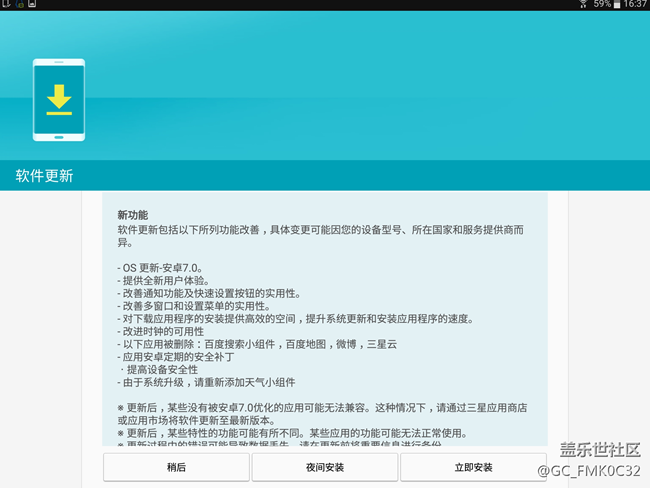This screenshot has width=650, height=488.
Task: Tap line '改进时钟的可用性'
Action: click(161, 331)
